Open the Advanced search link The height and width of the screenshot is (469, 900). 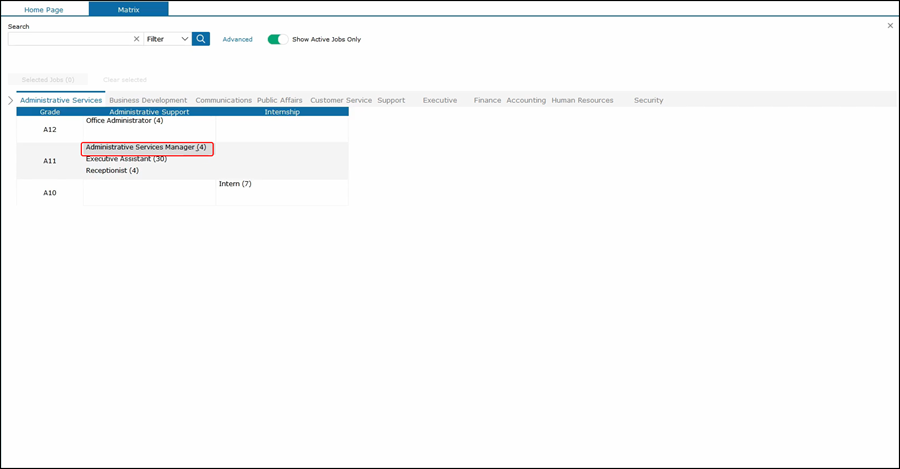[x=237, y=39]
